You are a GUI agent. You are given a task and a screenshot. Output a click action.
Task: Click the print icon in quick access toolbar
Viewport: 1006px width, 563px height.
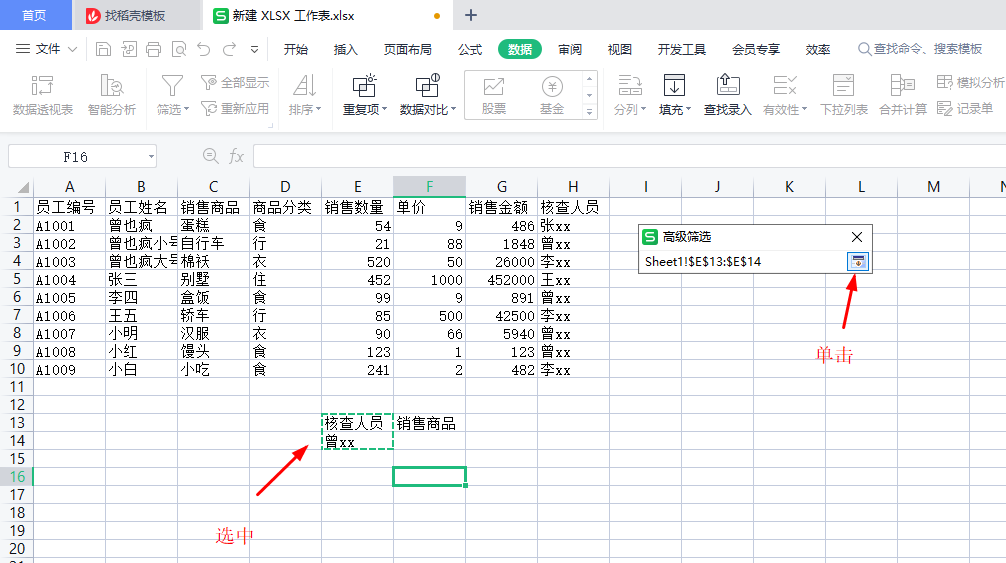point(153,49)
